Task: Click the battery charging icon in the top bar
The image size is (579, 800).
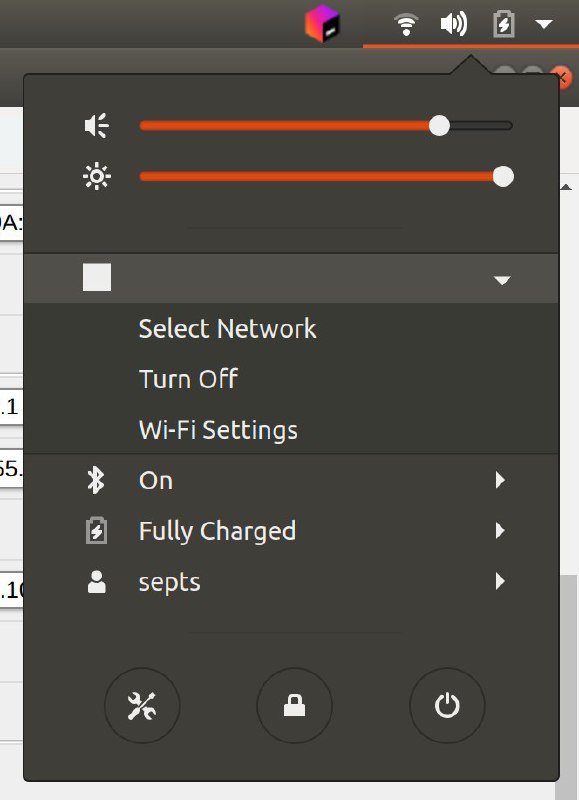Action: pos(504,24)
